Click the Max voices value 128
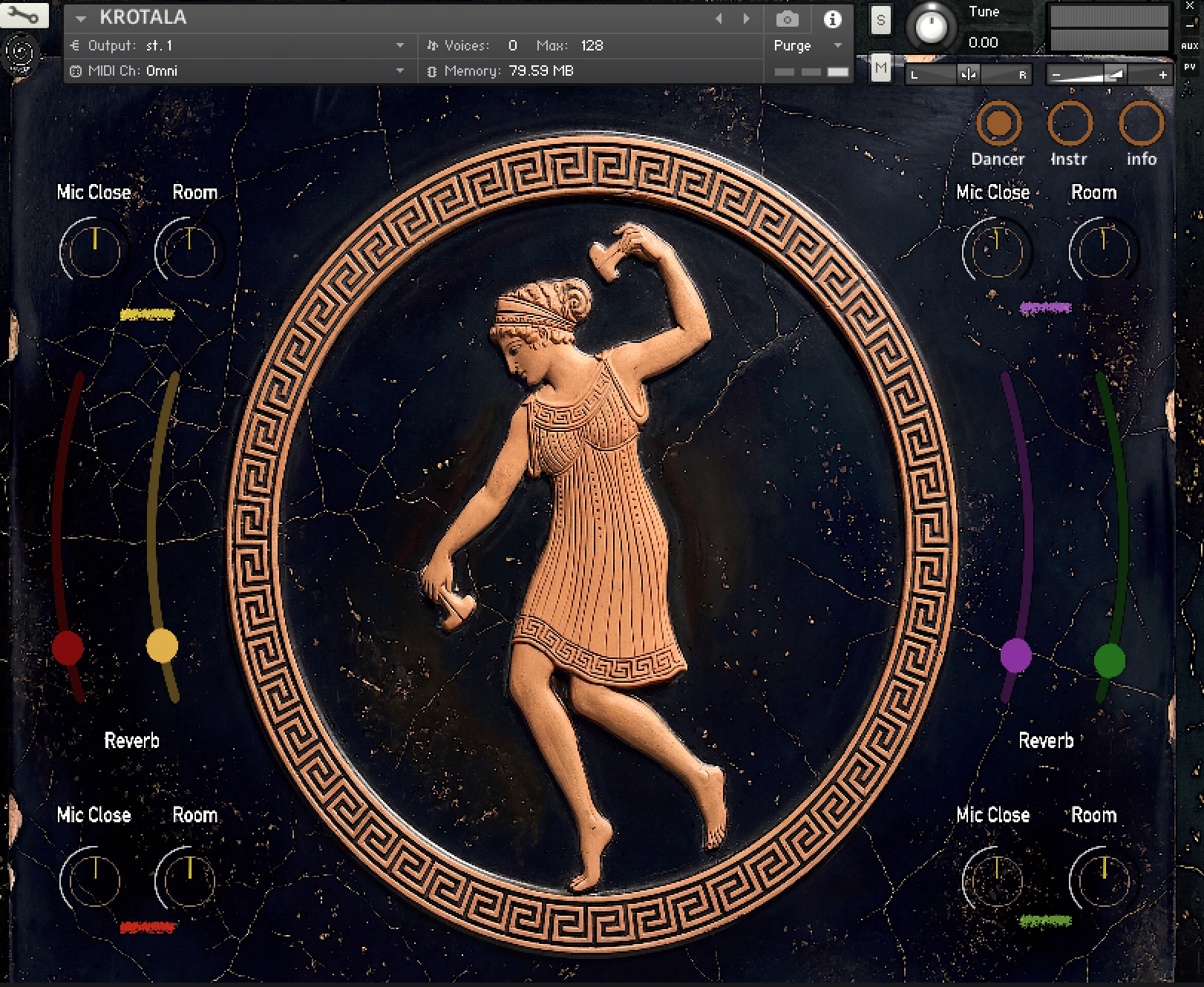The height and width of the screenshot is (987, 1204). click(592, 45)
